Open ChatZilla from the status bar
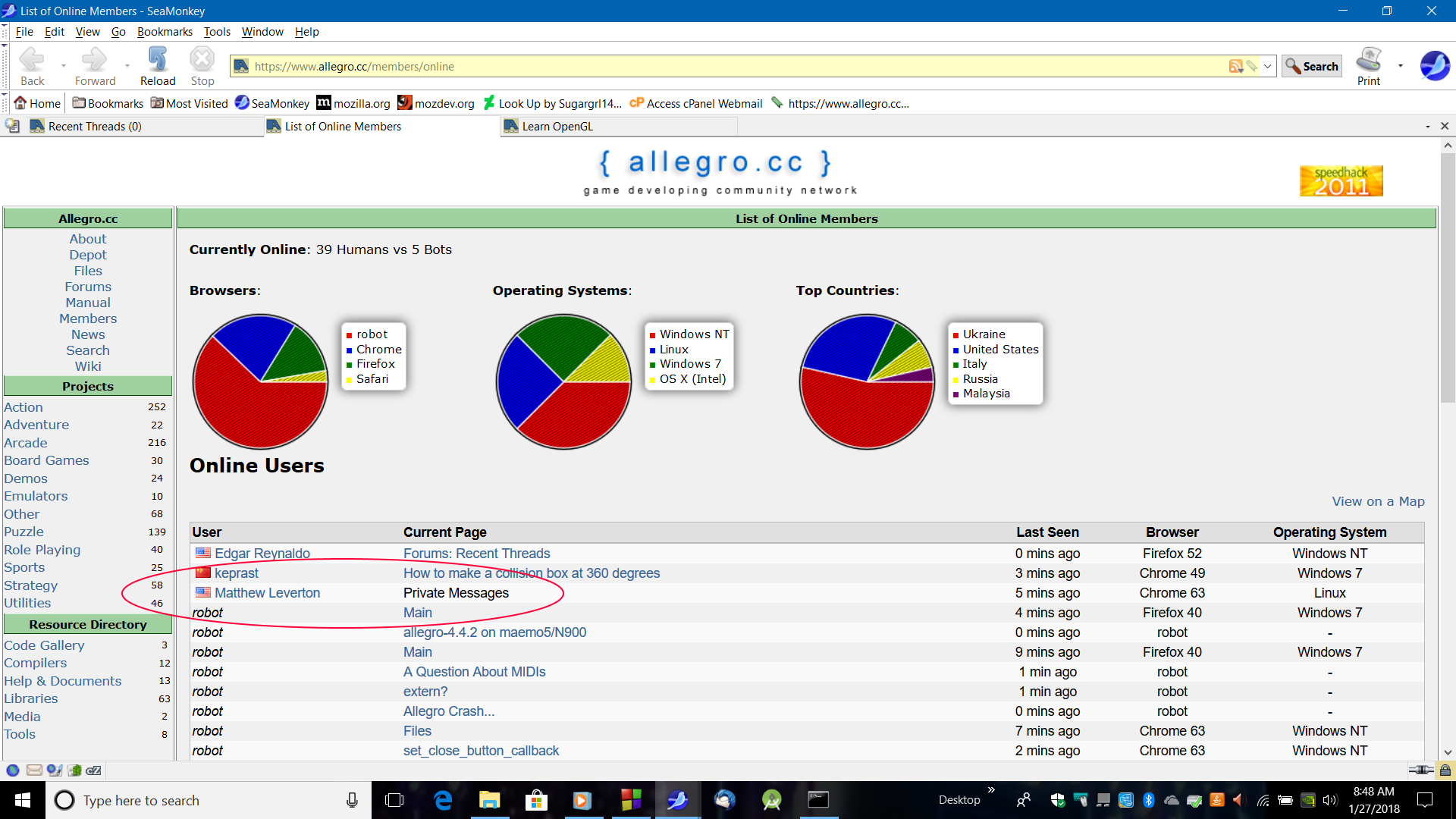The height and width of the screenshot is (819, 1456). pos(94,770)
